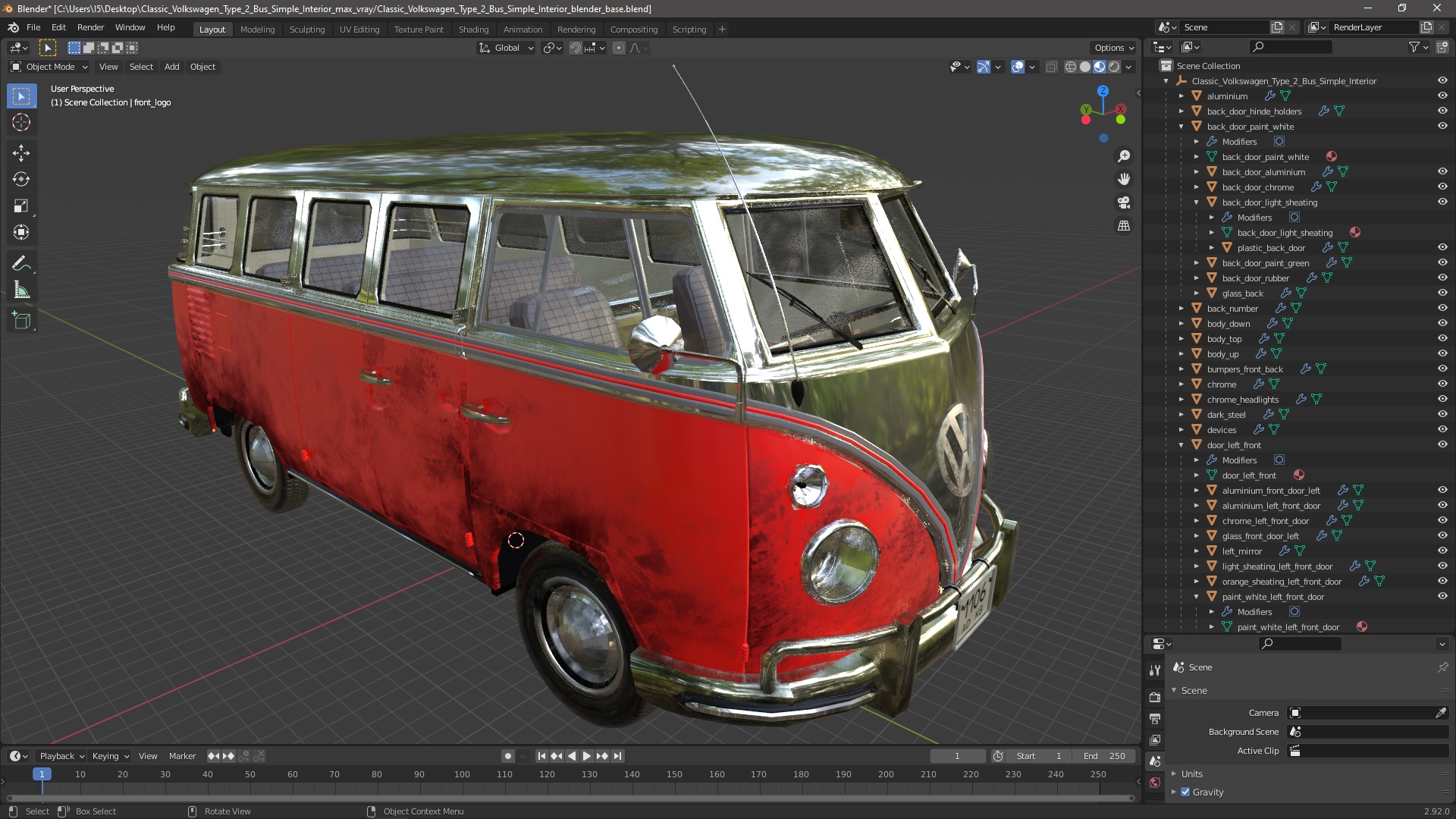1456x819 pixels.
Task: Expand the body_down tree item
Action: (1181, 324)
